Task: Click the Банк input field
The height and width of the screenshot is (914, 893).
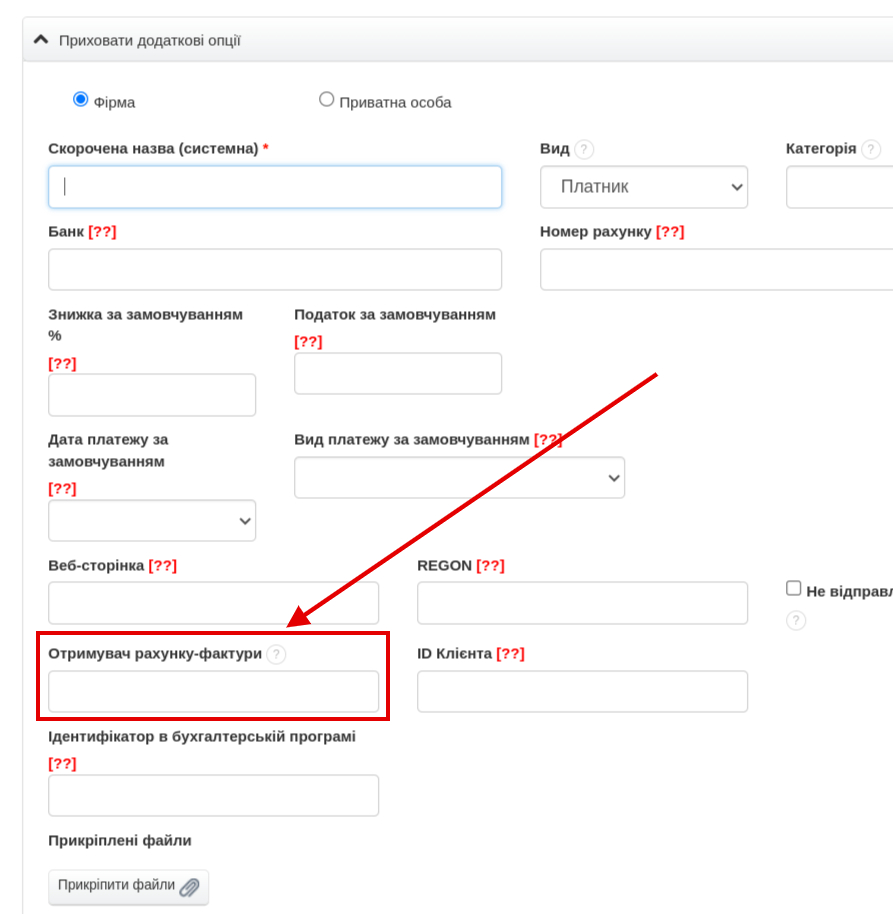Action: click(x=275, y=270)
